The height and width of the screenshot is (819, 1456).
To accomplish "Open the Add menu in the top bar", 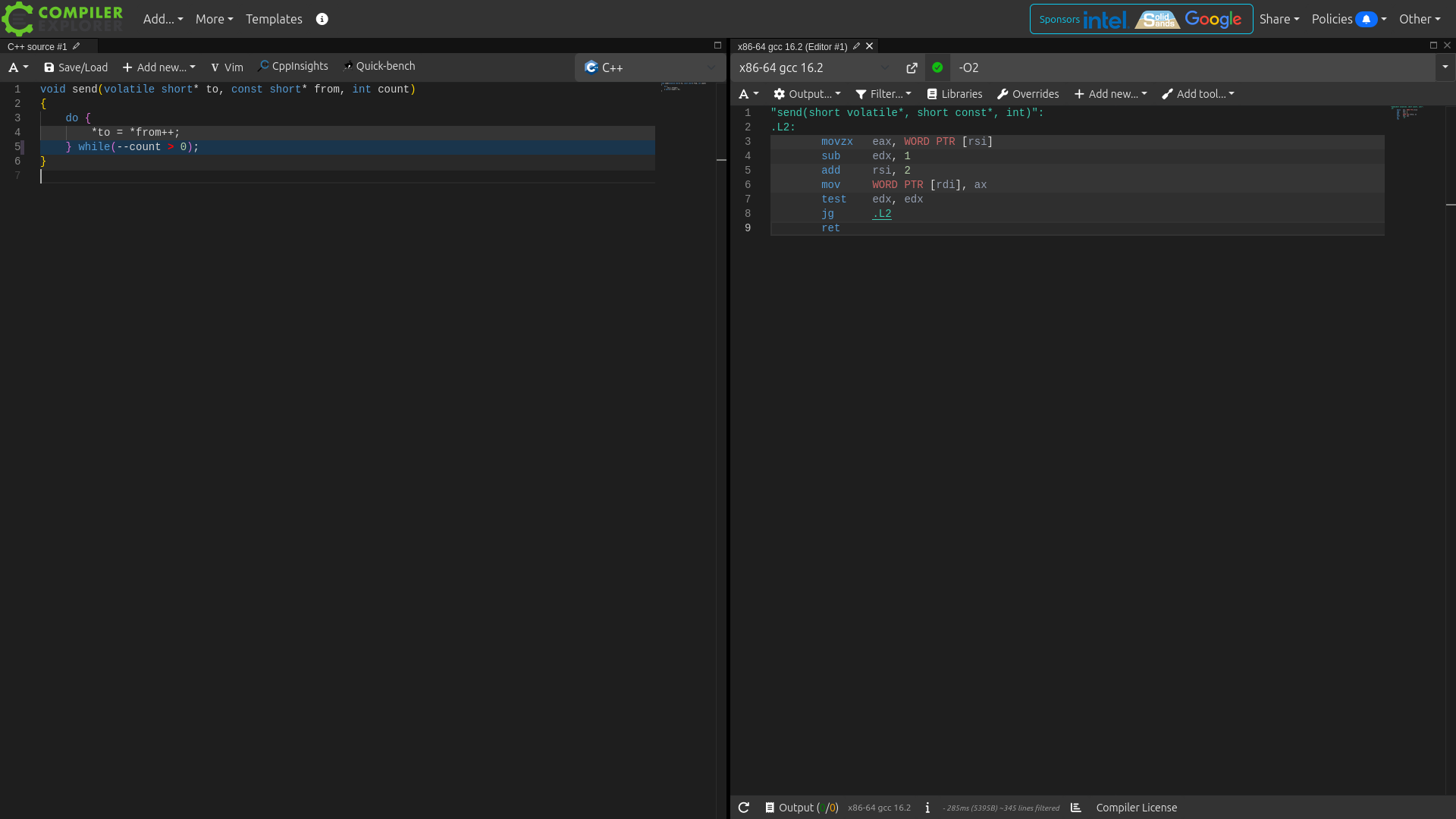I will click(x=163, y=19).
